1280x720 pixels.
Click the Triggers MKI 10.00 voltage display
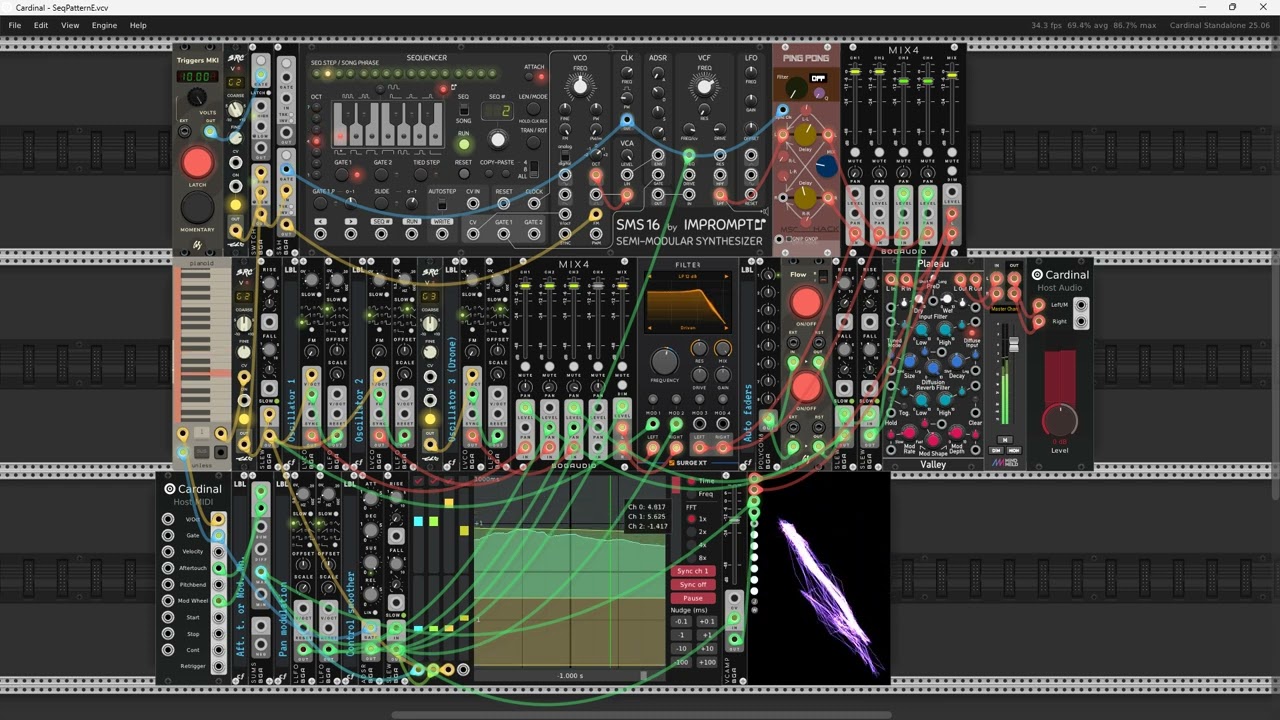pos(197,76)
